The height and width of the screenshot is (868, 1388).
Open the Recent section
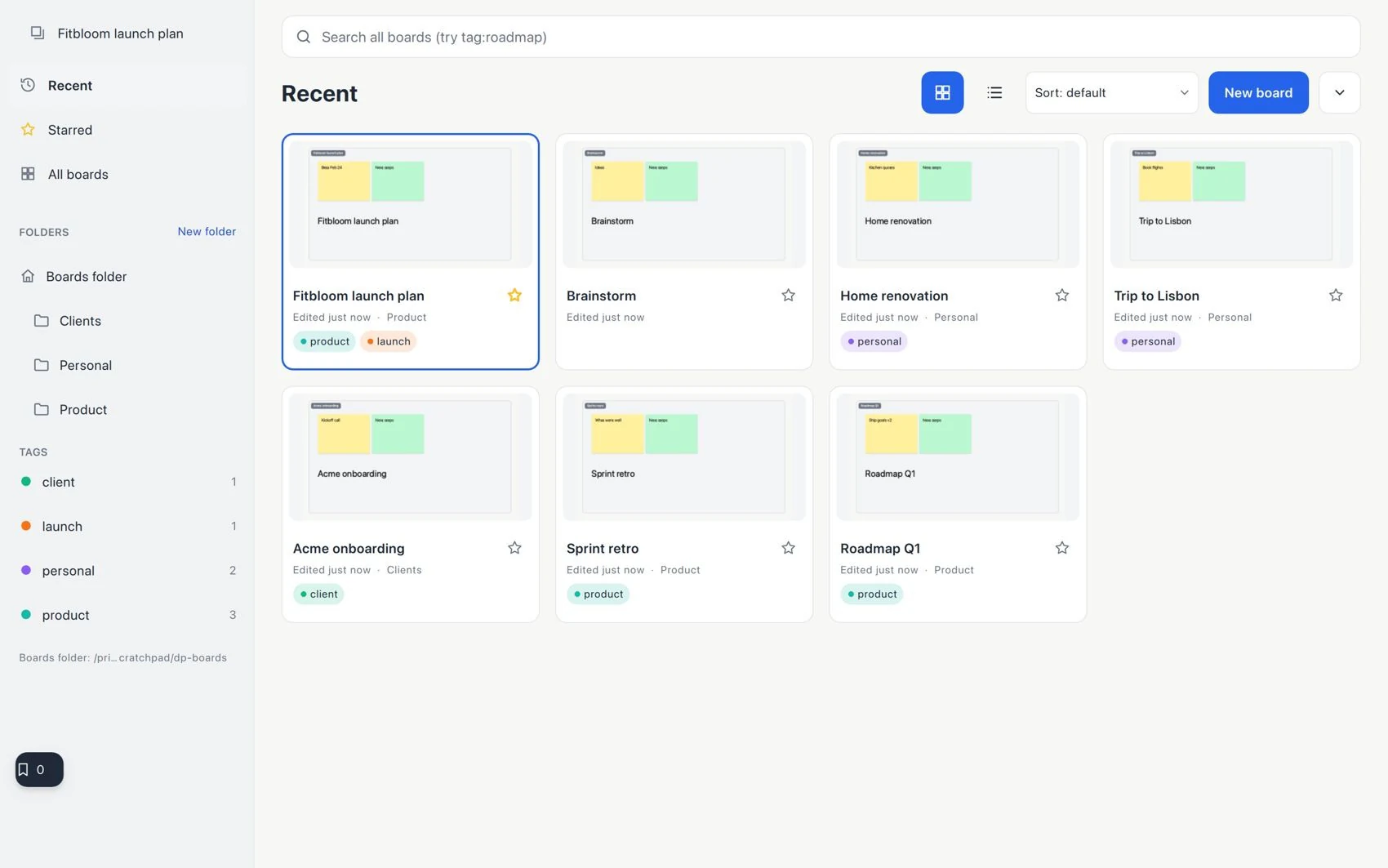tap(127, 85)
